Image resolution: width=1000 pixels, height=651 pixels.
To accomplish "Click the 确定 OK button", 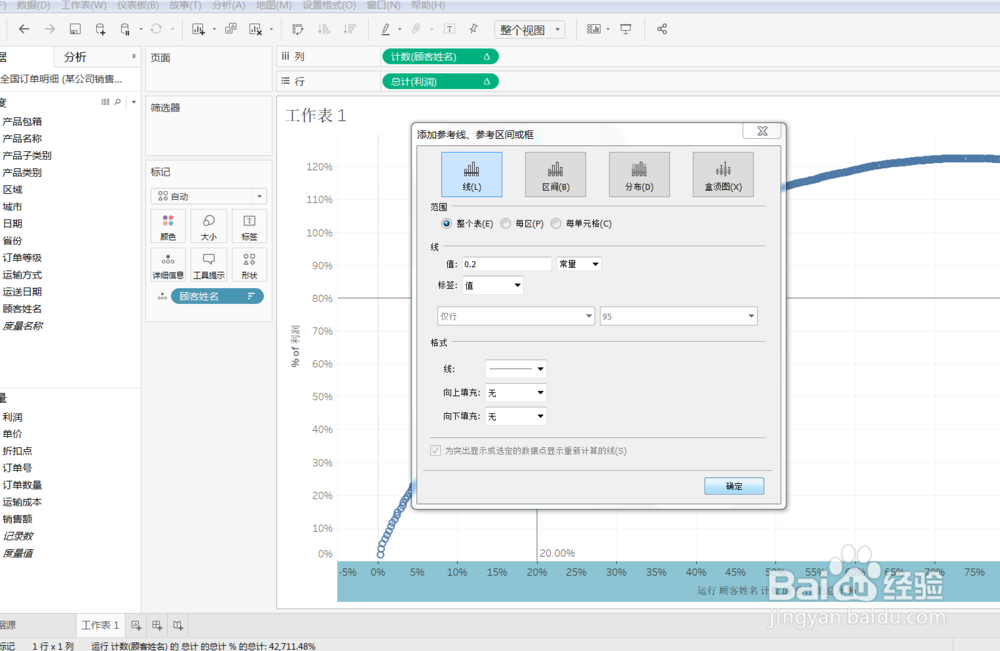I will point(734,486).
